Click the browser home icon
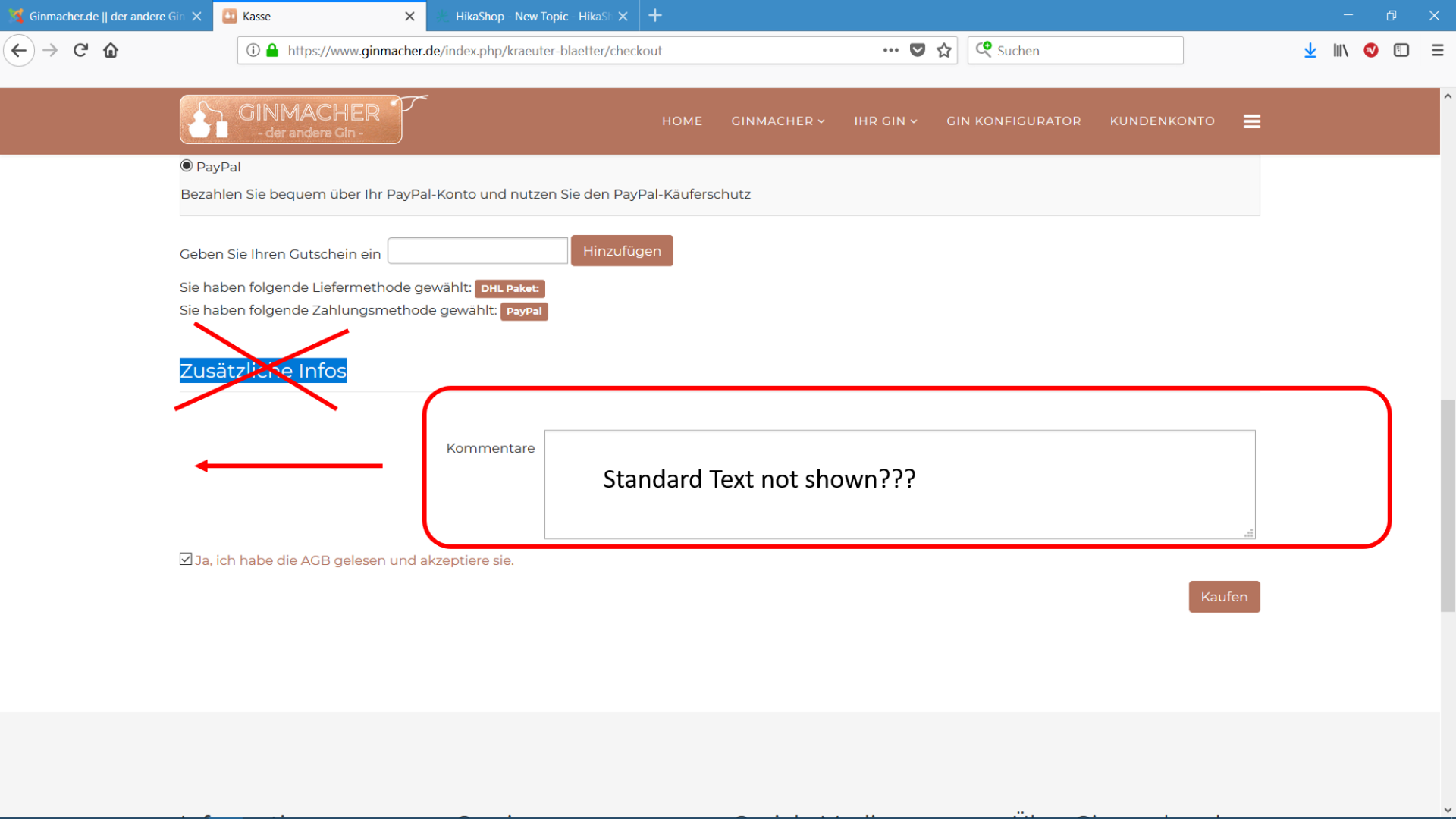The width and height of the screenshot is (1456, 819). click(111, 51)
